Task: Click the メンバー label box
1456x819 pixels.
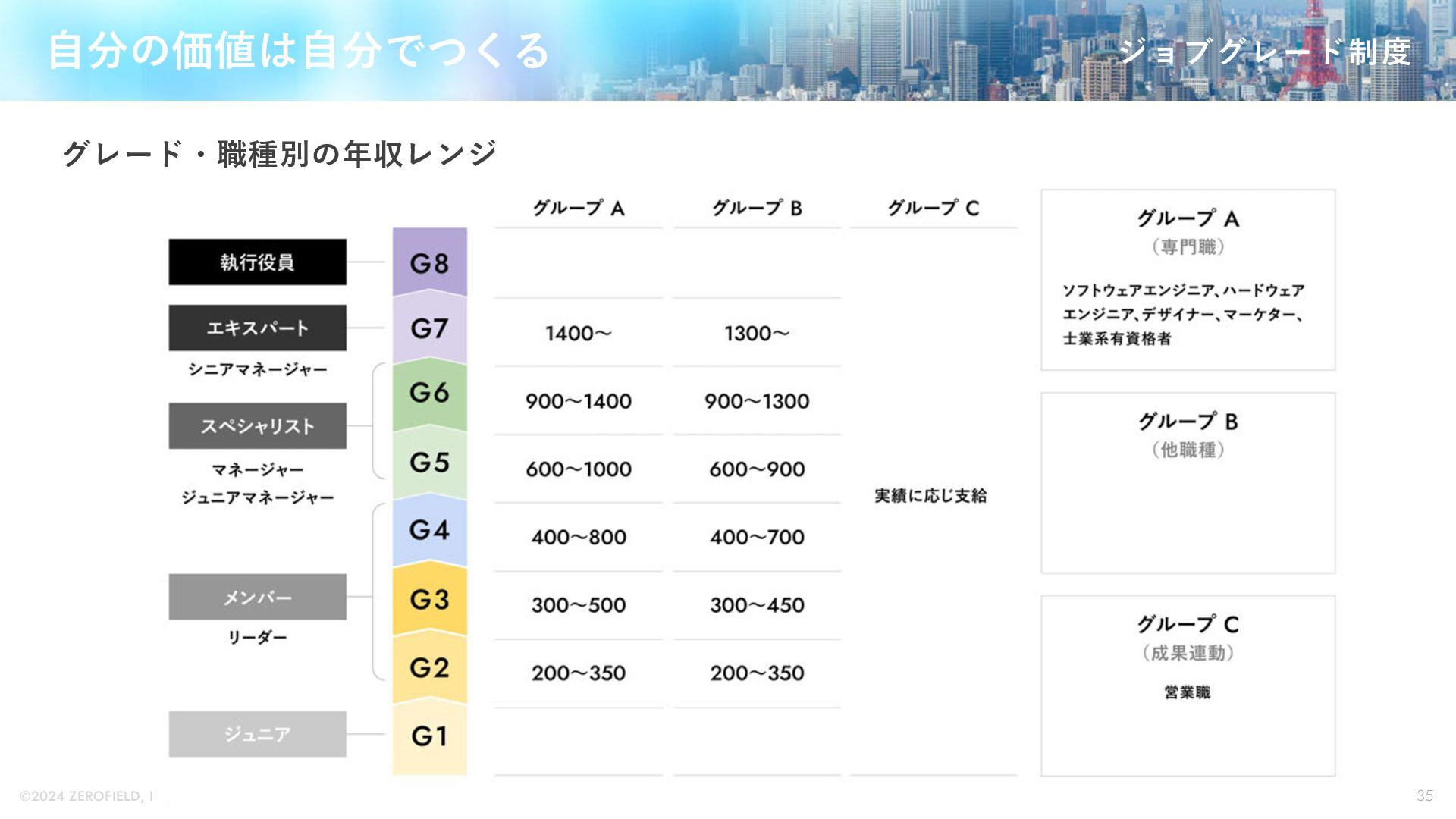Action: coord(257,598)
